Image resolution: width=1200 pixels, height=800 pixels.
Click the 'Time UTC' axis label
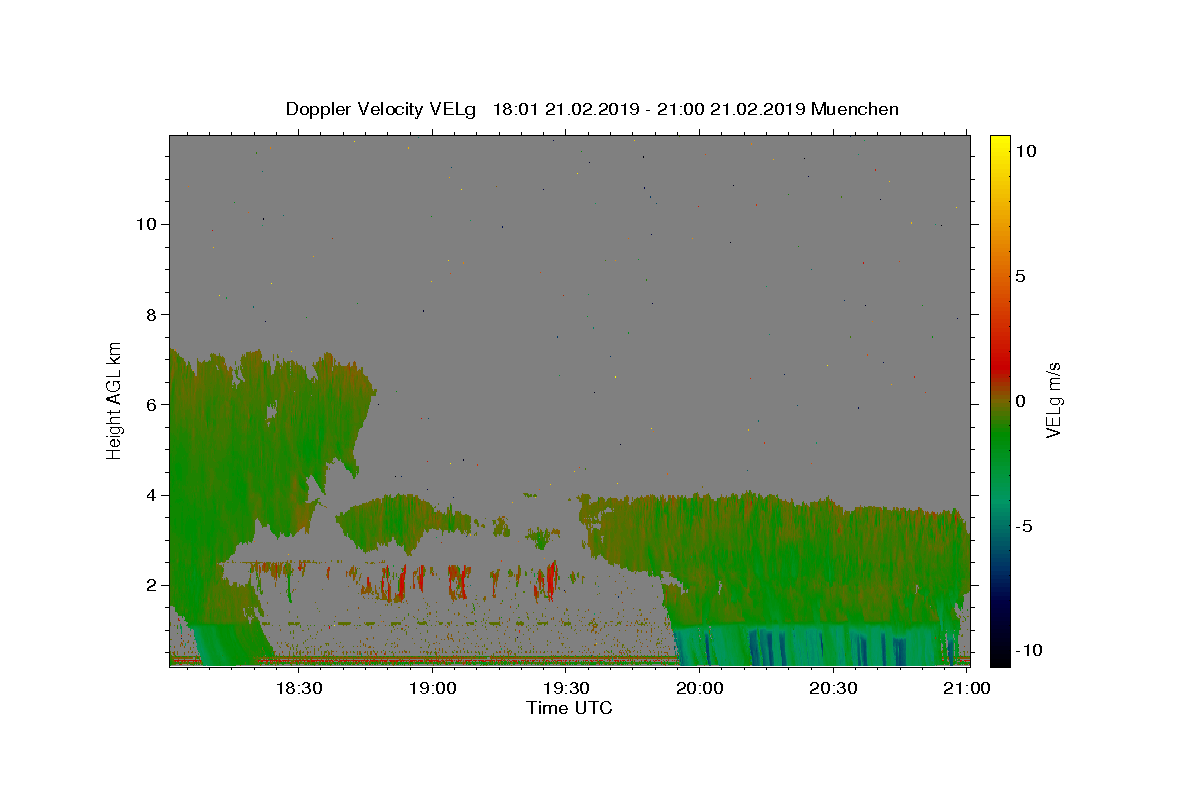click(569, 708)
